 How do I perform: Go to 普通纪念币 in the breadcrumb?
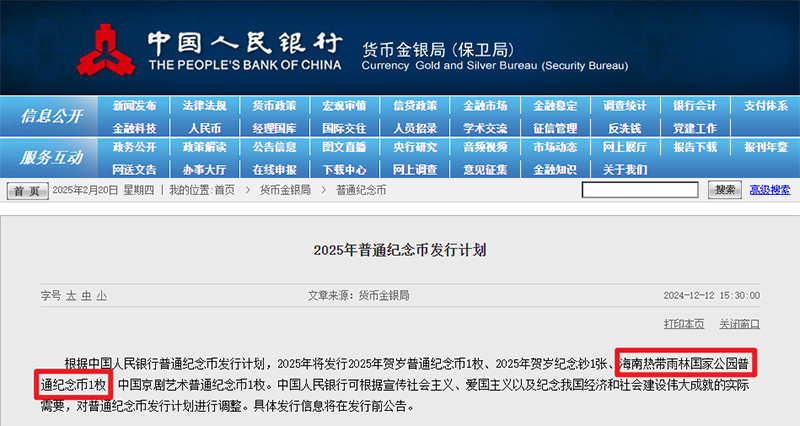tap(361, 190)
